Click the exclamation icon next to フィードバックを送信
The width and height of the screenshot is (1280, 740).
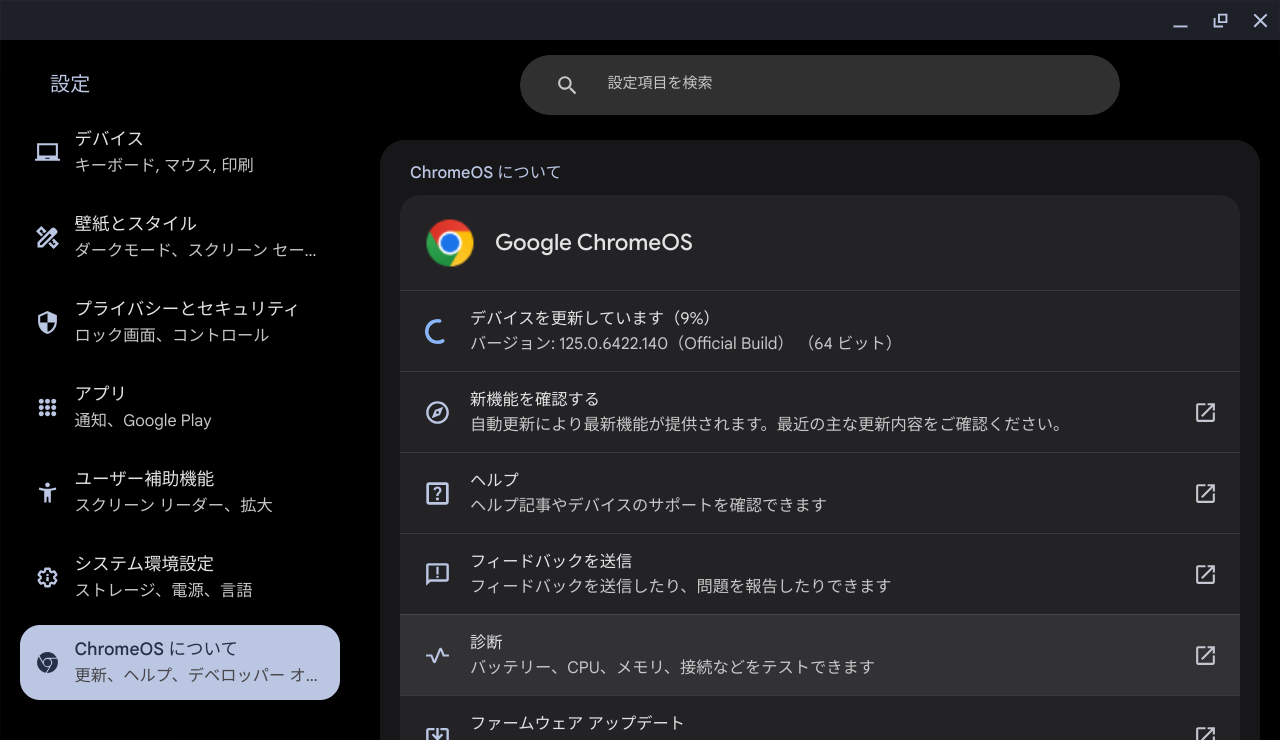point(437,574)
